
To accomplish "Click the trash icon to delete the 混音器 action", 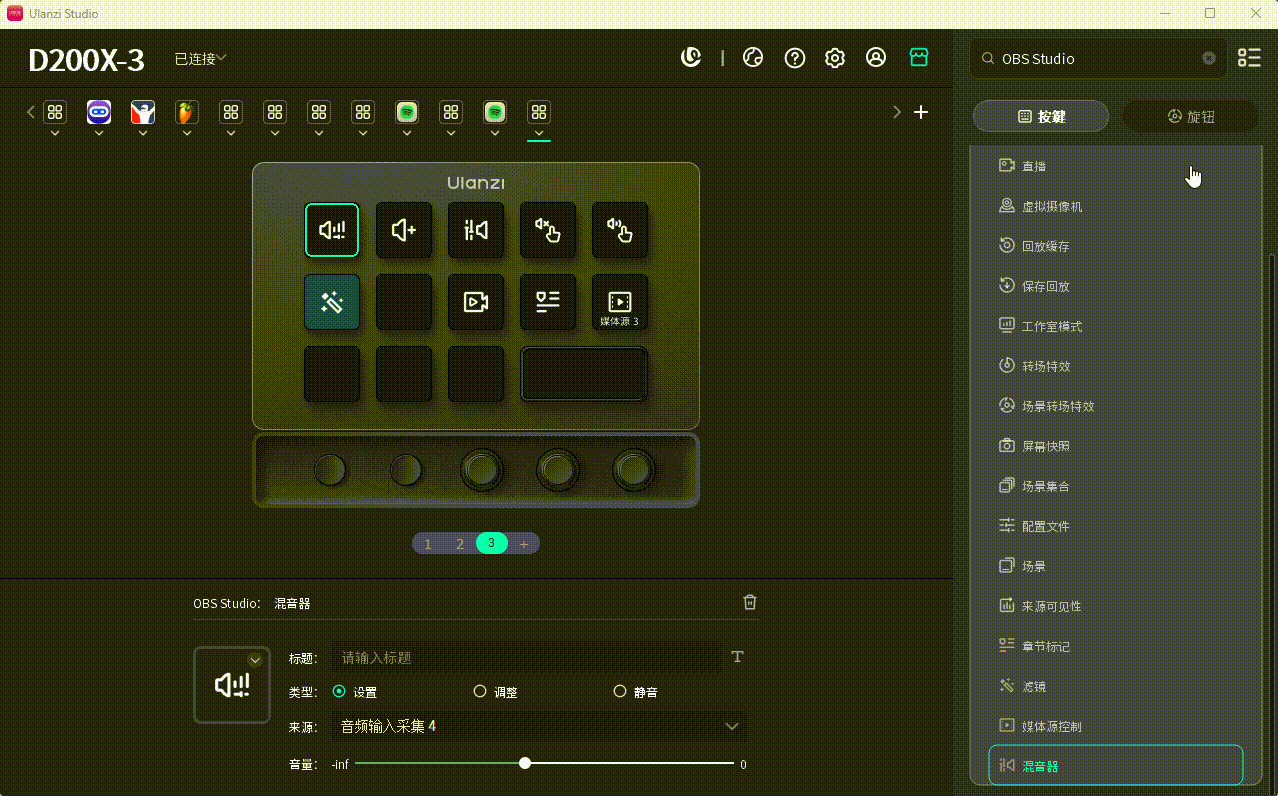I will 750,602.
